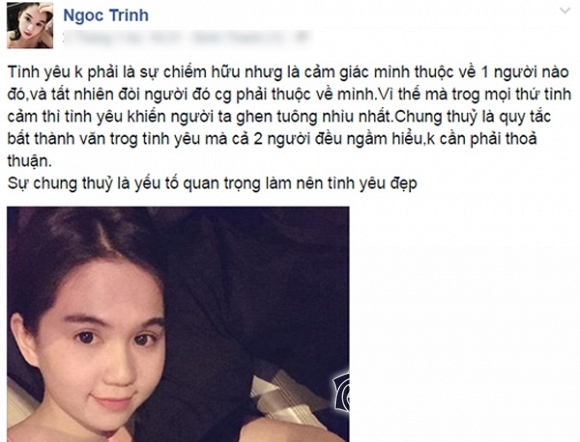Click the blurred audience privacy icon
Screen dimensions: 580x442
(302, 37)
